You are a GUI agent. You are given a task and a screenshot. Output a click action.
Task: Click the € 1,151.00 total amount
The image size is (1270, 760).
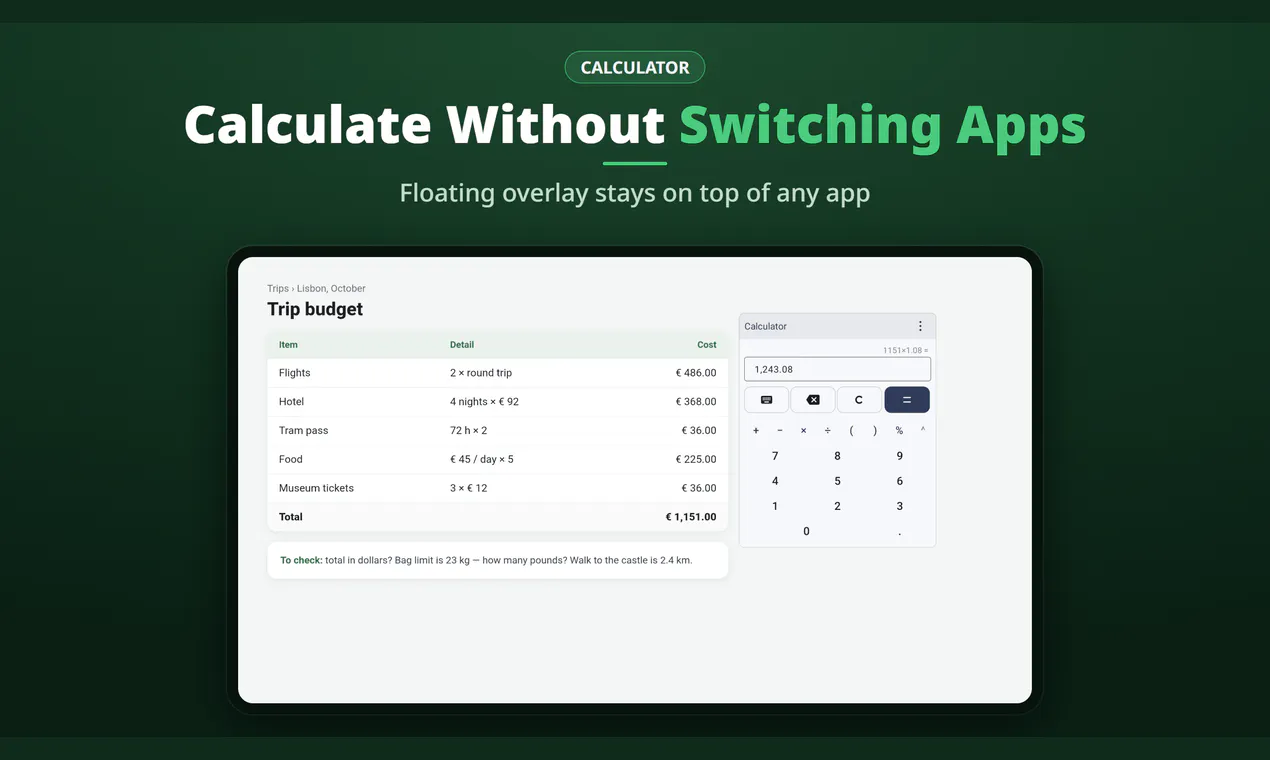(691, 517)
